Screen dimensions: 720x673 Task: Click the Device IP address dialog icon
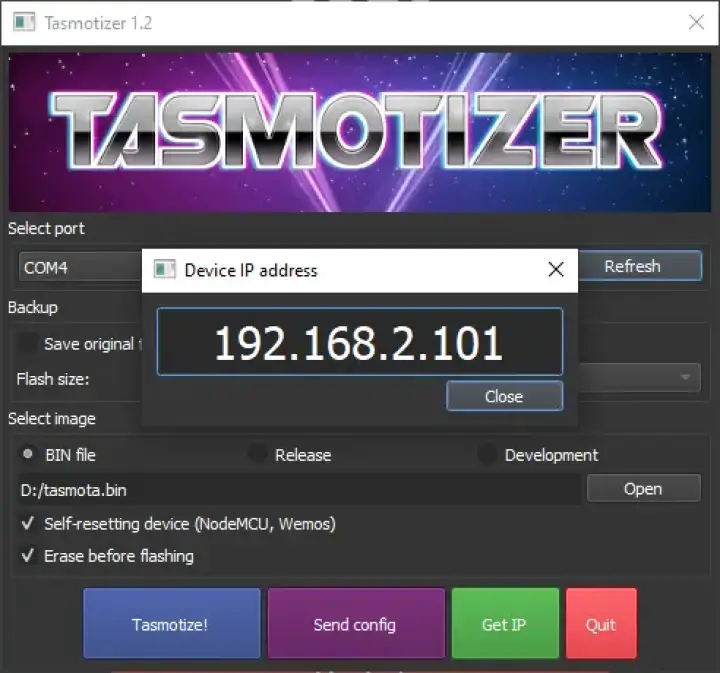coord(164,269)
